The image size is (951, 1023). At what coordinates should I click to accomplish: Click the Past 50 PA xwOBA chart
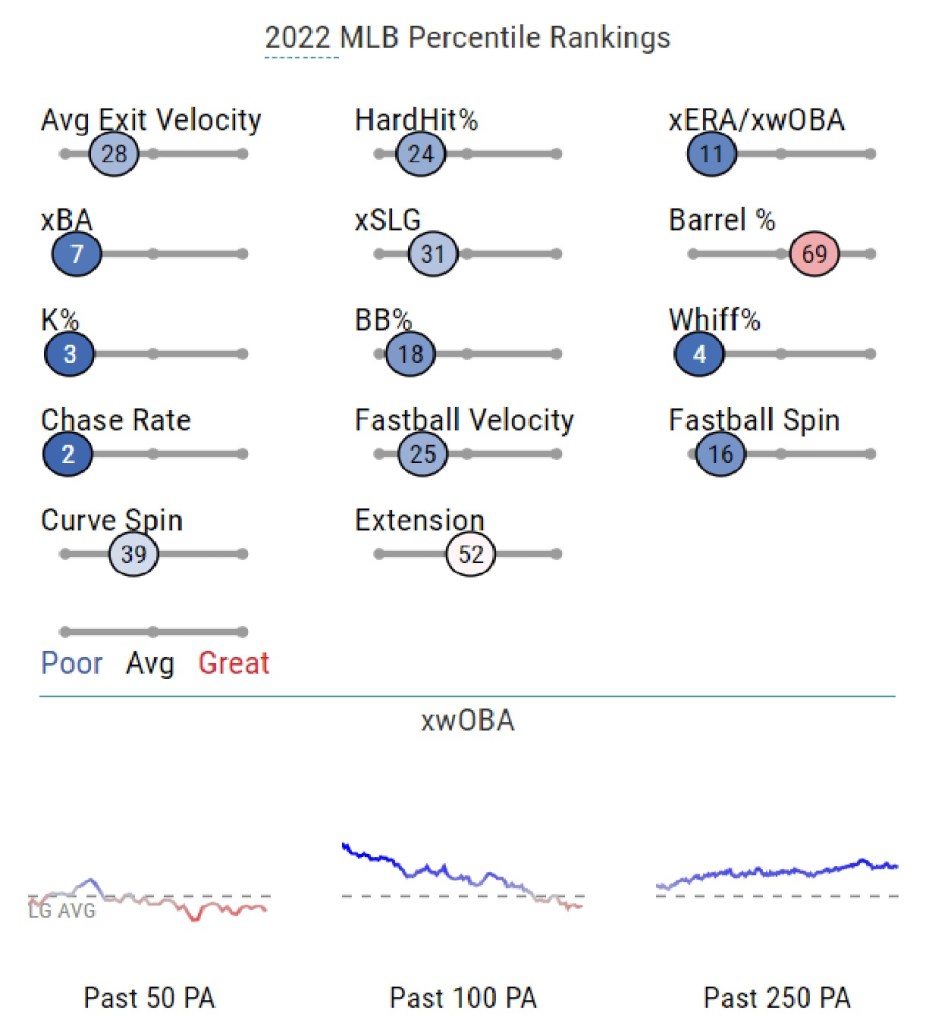point(149,898)
